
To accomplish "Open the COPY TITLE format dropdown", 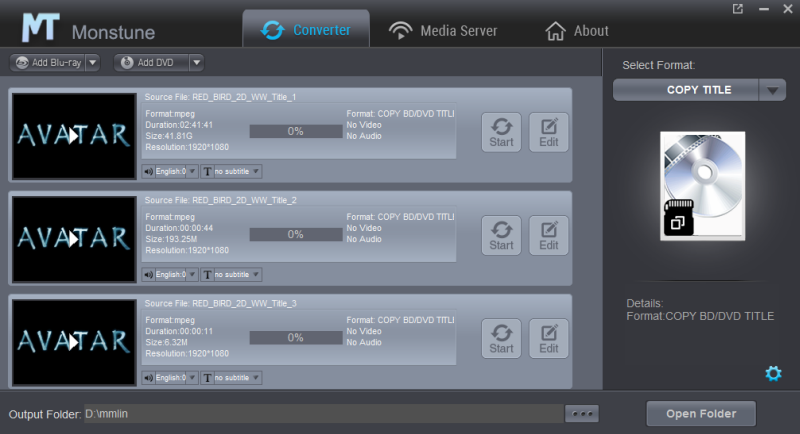I will [772, 90].
